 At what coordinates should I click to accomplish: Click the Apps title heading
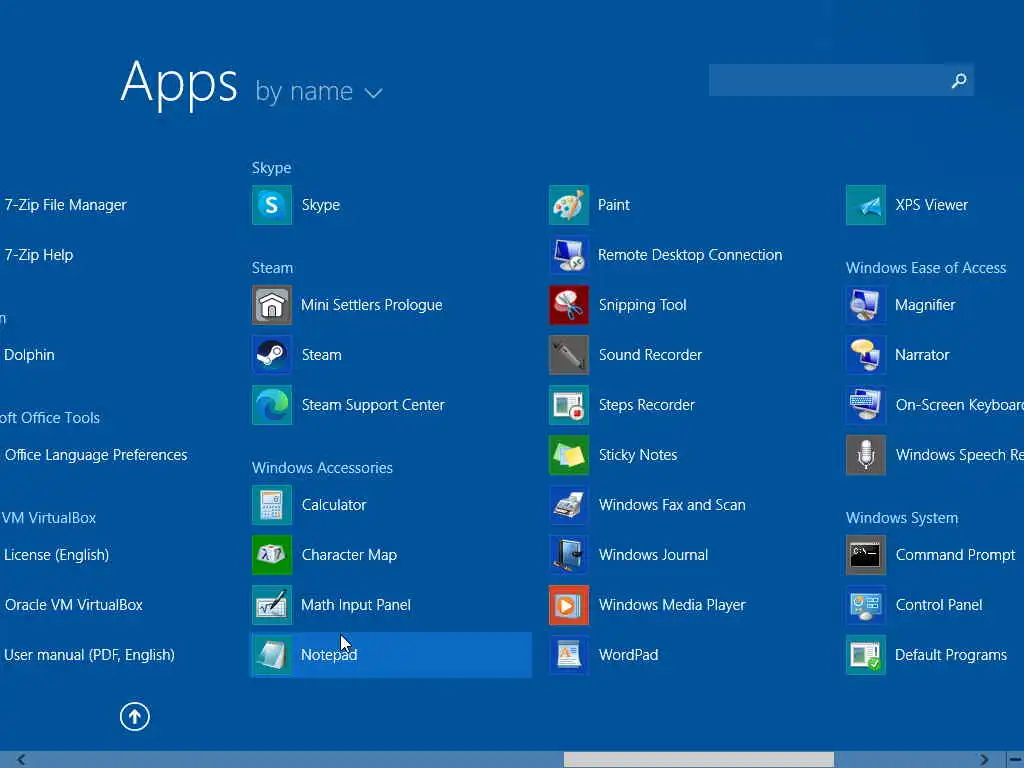click(x=179, y=83)
